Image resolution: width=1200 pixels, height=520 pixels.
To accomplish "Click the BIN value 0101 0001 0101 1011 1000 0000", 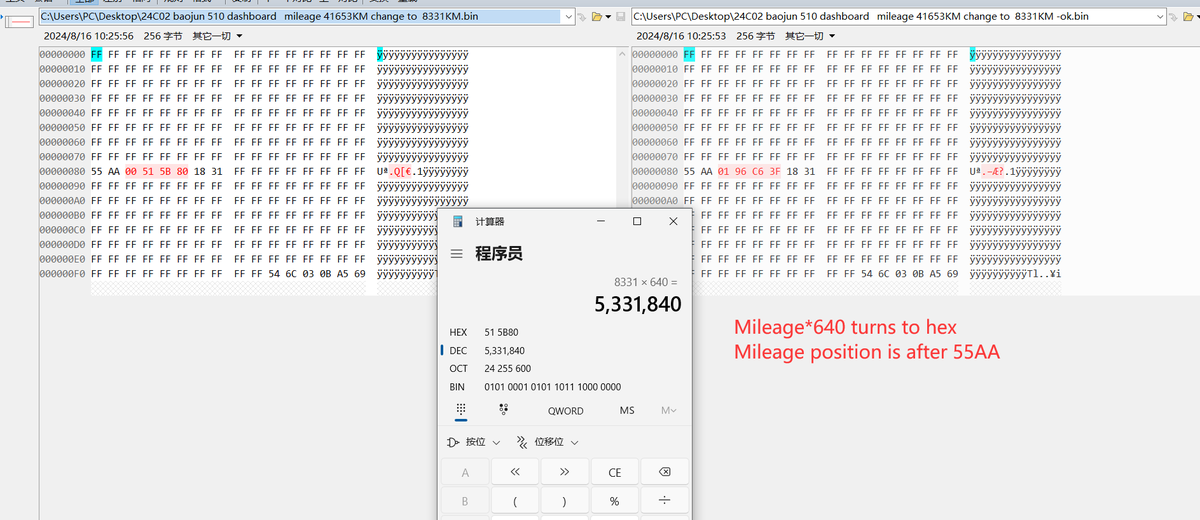I will click(552, 386).
